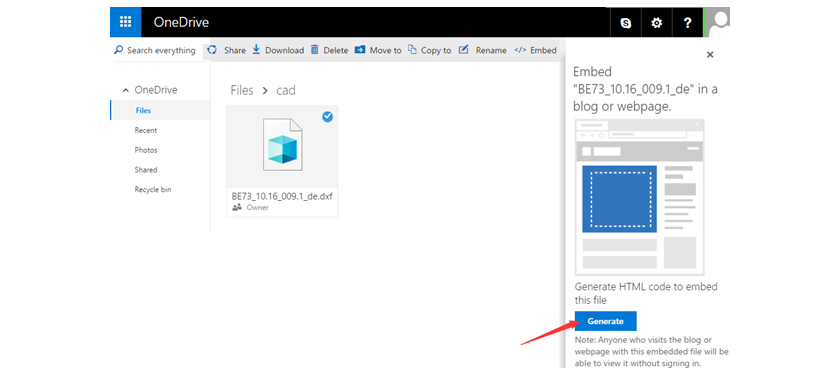Viewport: 840px width, 374px height.
Task: Uncheck the selected file's checkmark
Action: tap(327, 117)
